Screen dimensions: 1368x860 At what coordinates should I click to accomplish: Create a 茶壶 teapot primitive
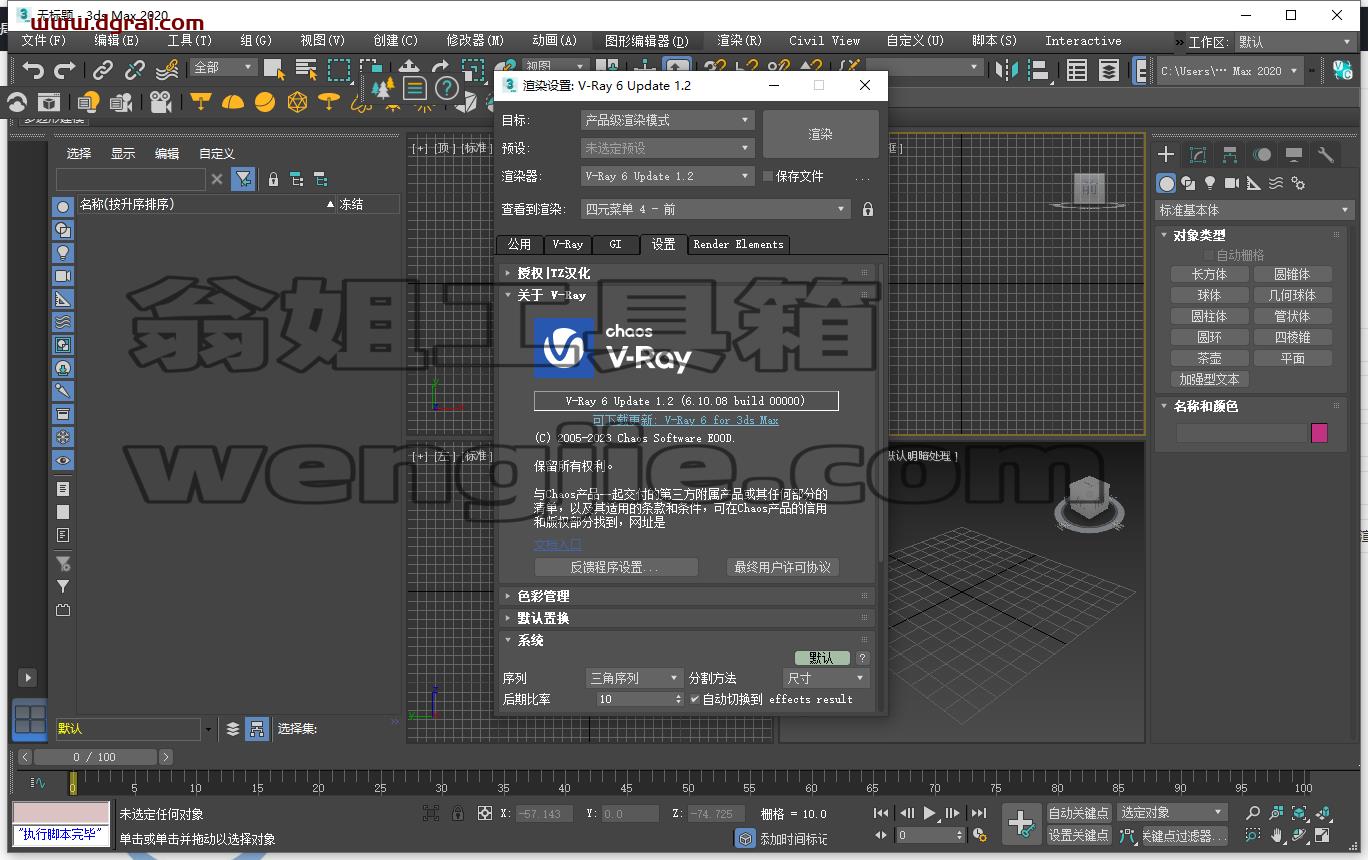(1209, 358)
